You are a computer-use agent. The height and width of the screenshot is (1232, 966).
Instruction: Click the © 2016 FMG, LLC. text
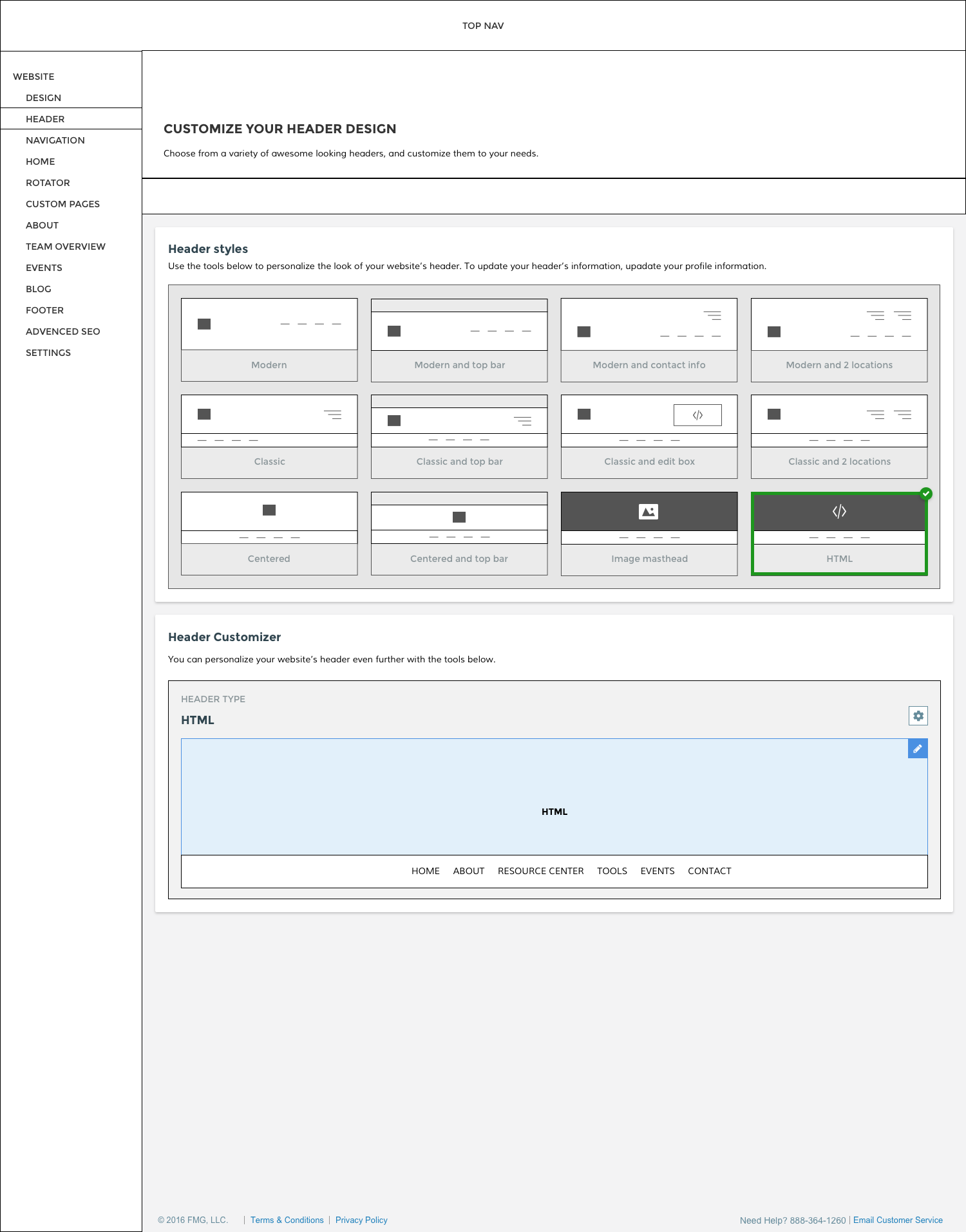(x=193, y=1220)
